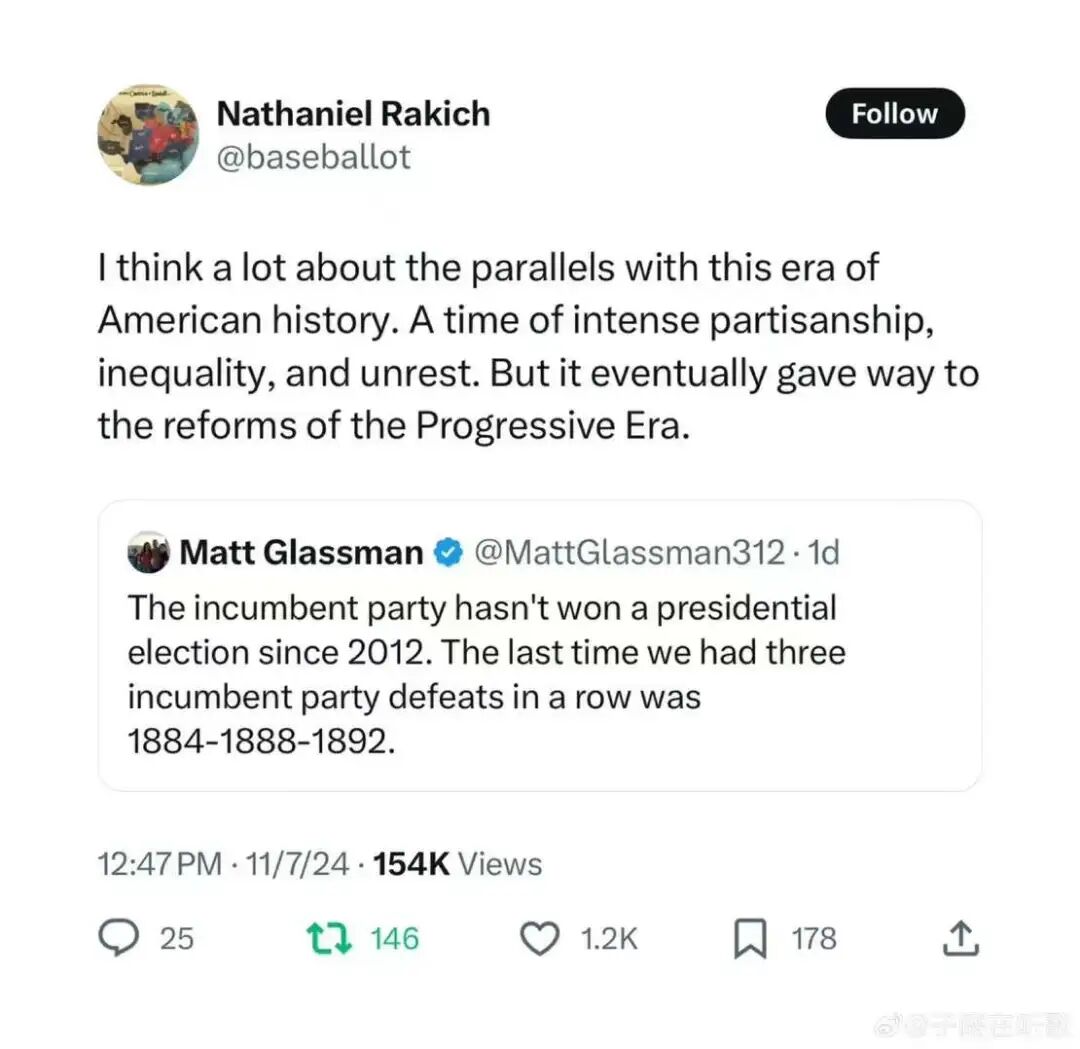
Task: Bookmark the tweet with the bookmark icon
Action: (x=748, y=939)
